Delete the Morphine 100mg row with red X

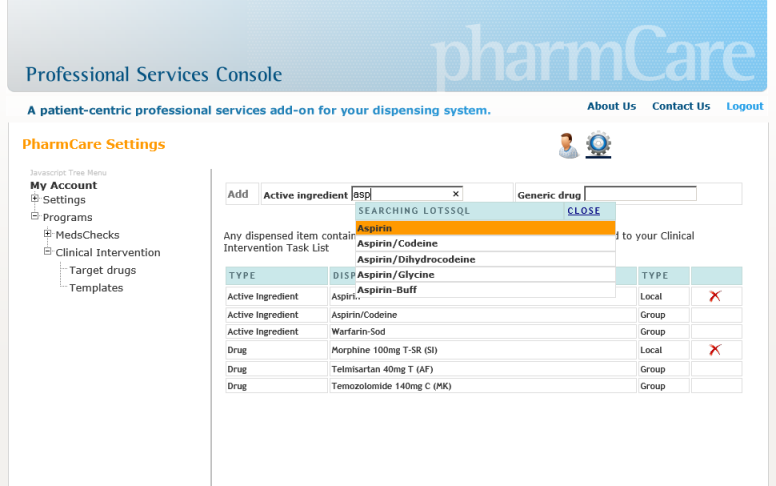(x=715, y=350)
